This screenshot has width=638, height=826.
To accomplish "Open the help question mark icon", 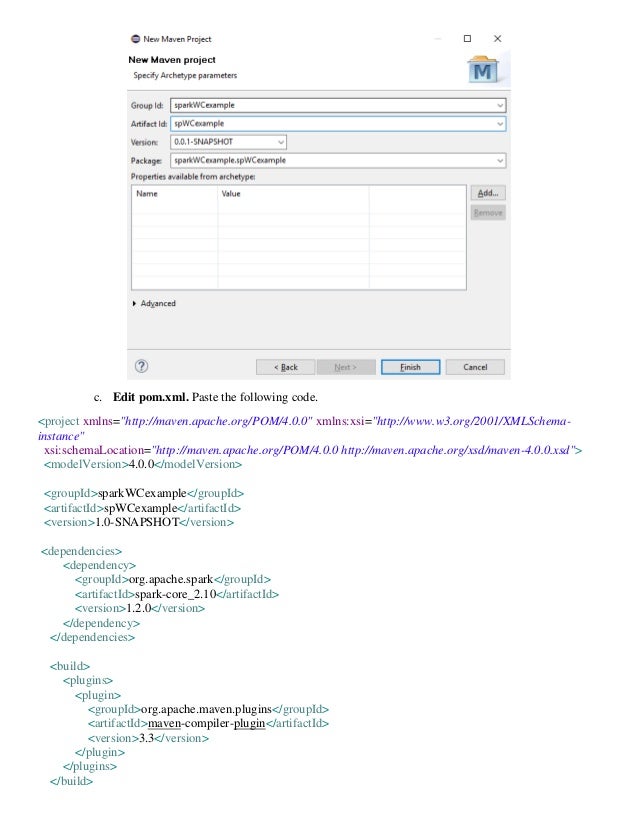I will [141, 366].
